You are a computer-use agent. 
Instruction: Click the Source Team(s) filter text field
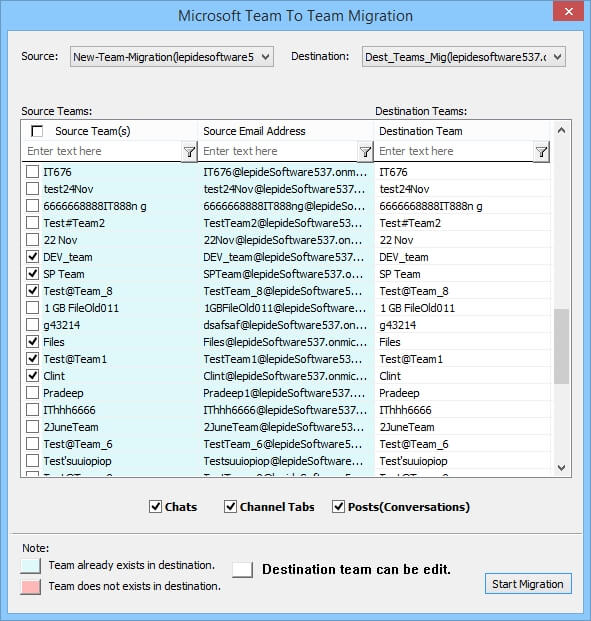pyautogui.click(x=103, y=151)
